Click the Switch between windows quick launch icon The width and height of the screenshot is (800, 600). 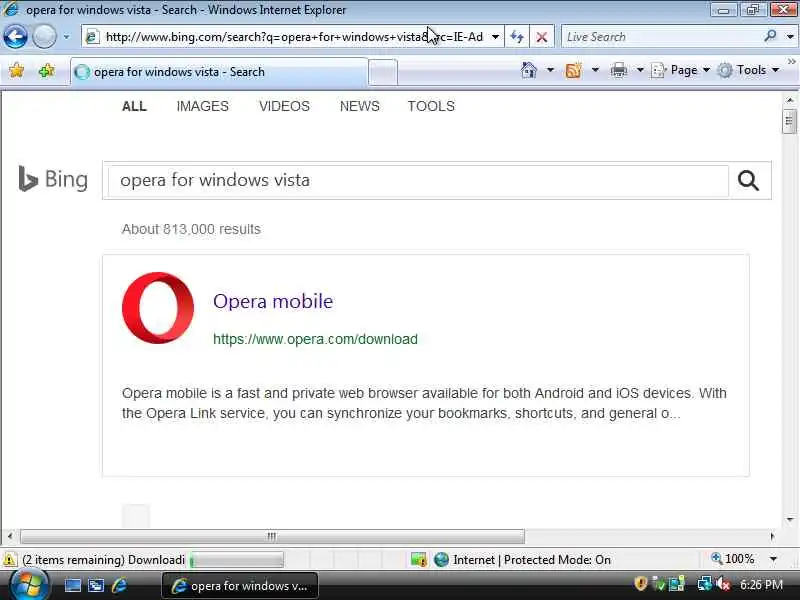click(x=96, y=585)
